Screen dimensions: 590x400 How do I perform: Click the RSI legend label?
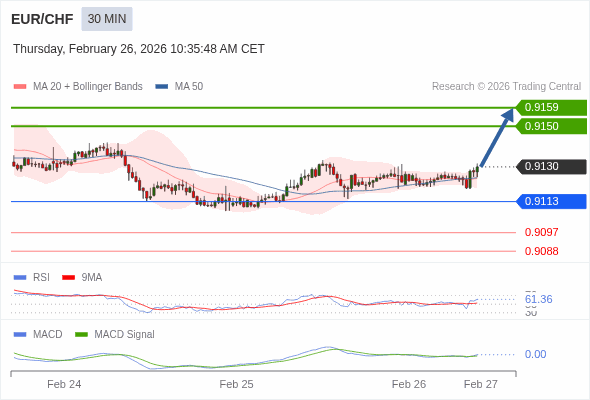click(x=41, y=278)
